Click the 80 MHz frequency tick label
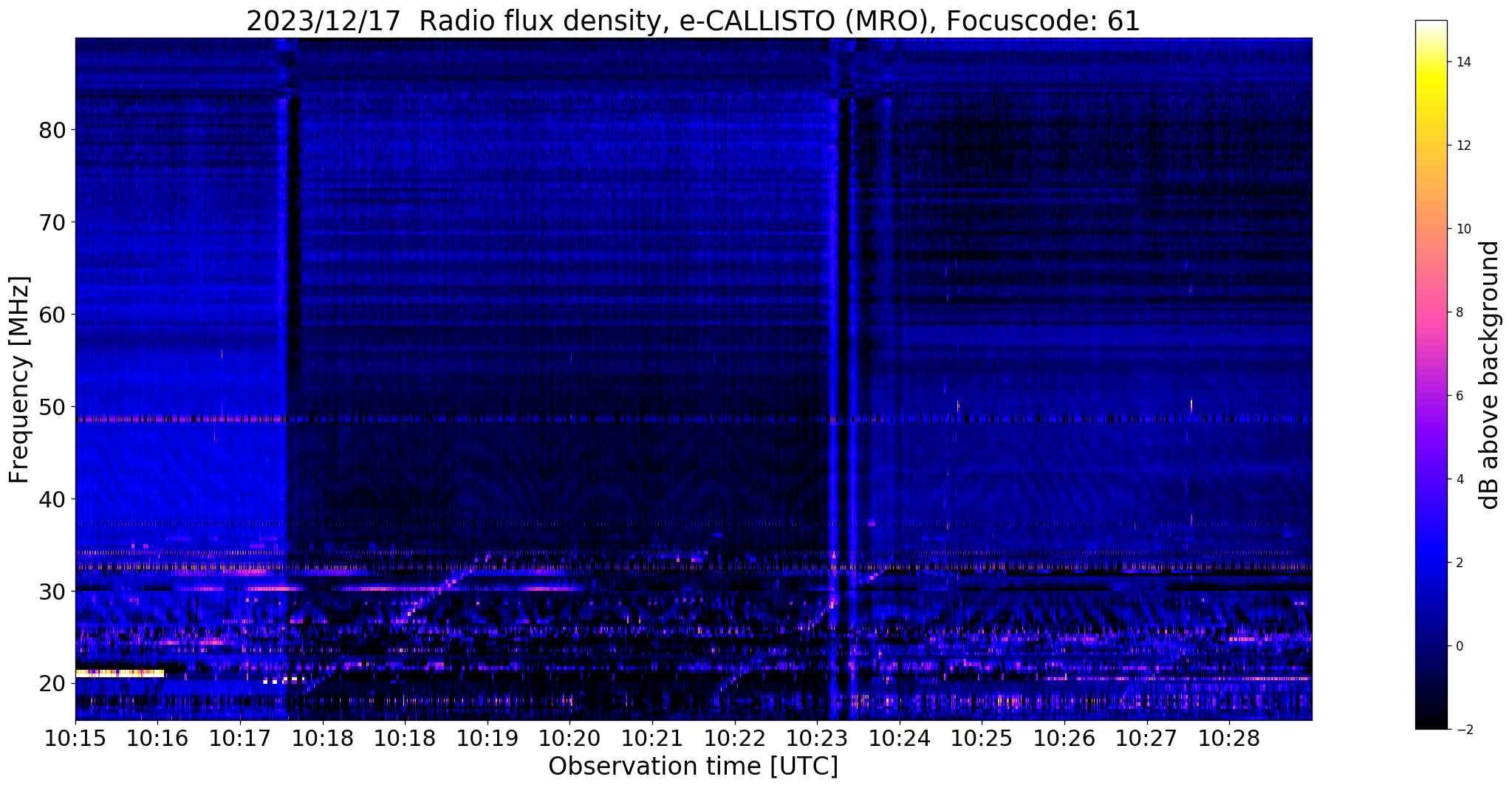The height and width of the screenshot is (788, 1512). tap(52, 130)
